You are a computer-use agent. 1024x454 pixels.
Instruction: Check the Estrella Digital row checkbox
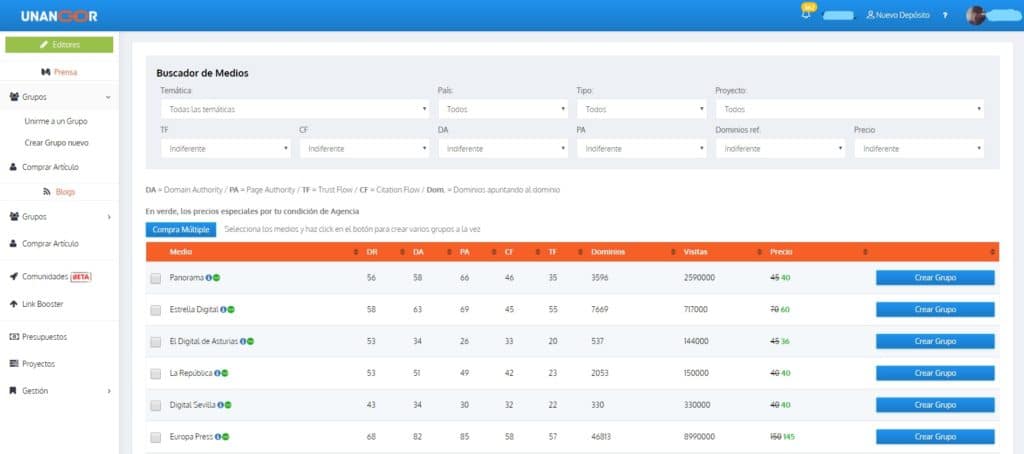point(155,310)
